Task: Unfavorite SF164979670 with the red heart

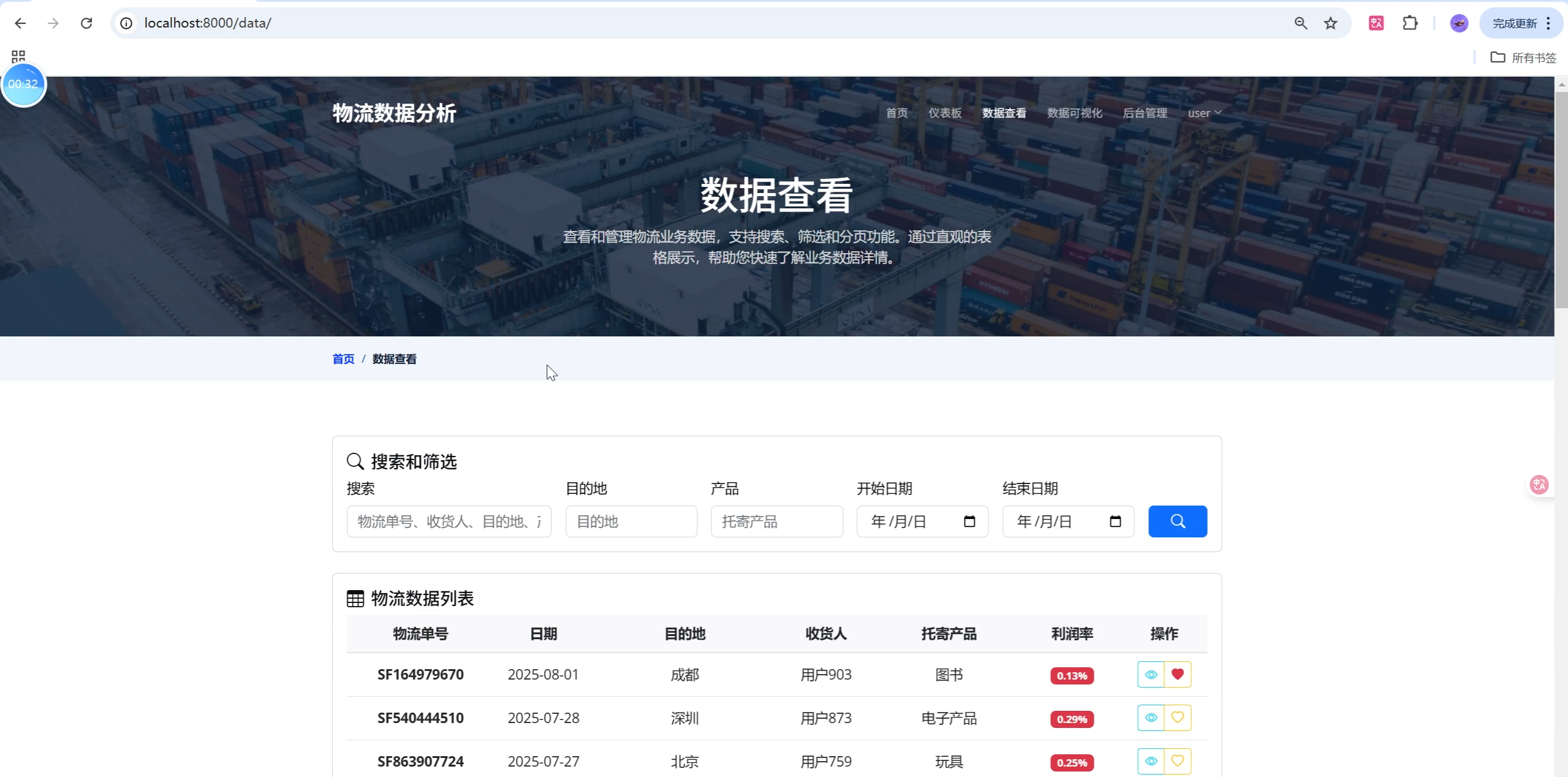Action: tap(1178, 675)
